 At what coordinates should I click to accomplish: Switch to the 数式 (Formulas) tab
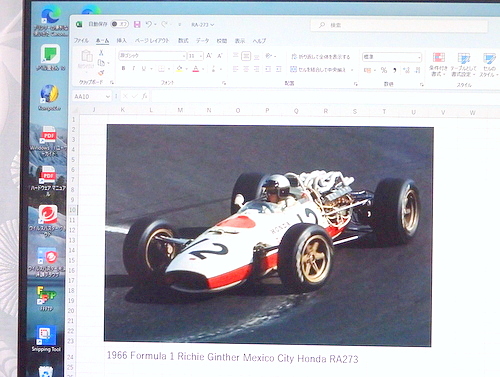[x=183, y=41]
